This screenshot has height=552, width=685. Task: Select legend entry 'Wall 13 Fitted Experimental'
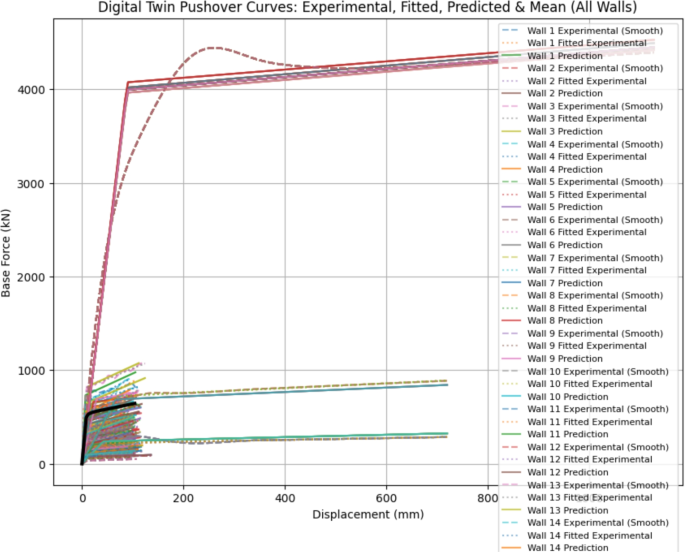(x=577, y=497)
